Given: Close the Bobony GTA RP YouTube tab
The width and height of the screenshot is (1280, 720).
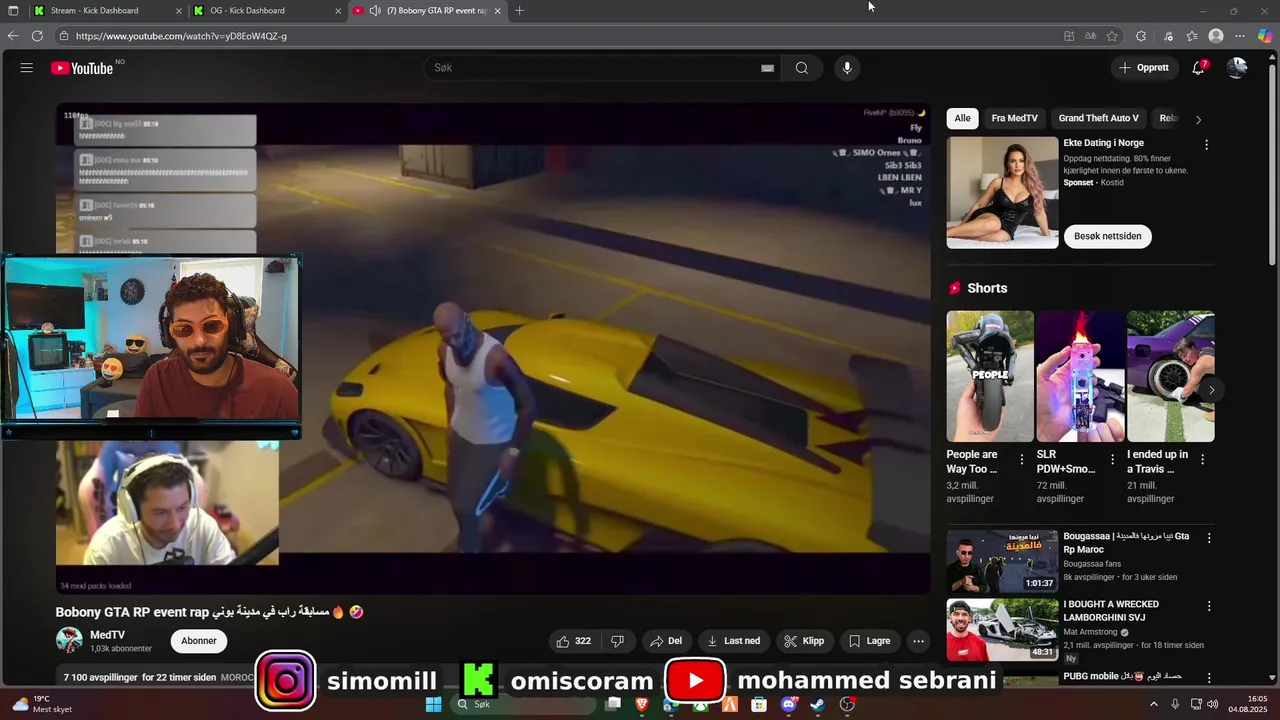Looking at the screenshot, I should pos(497,11).
